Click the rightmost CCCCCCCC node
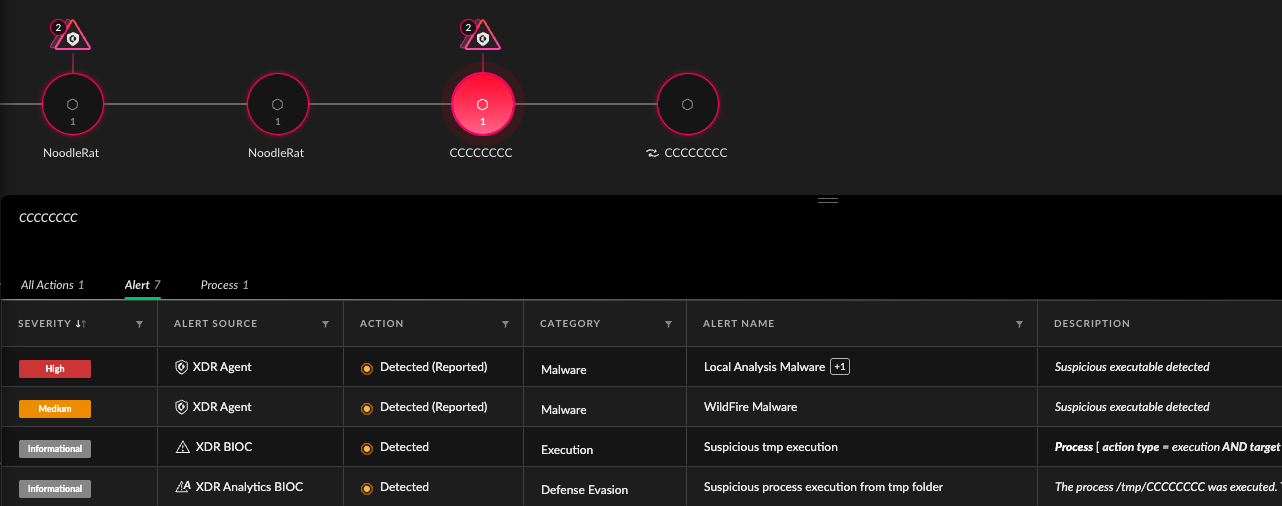The width and height of the screenshot is (1282, 506). [687, 105]
